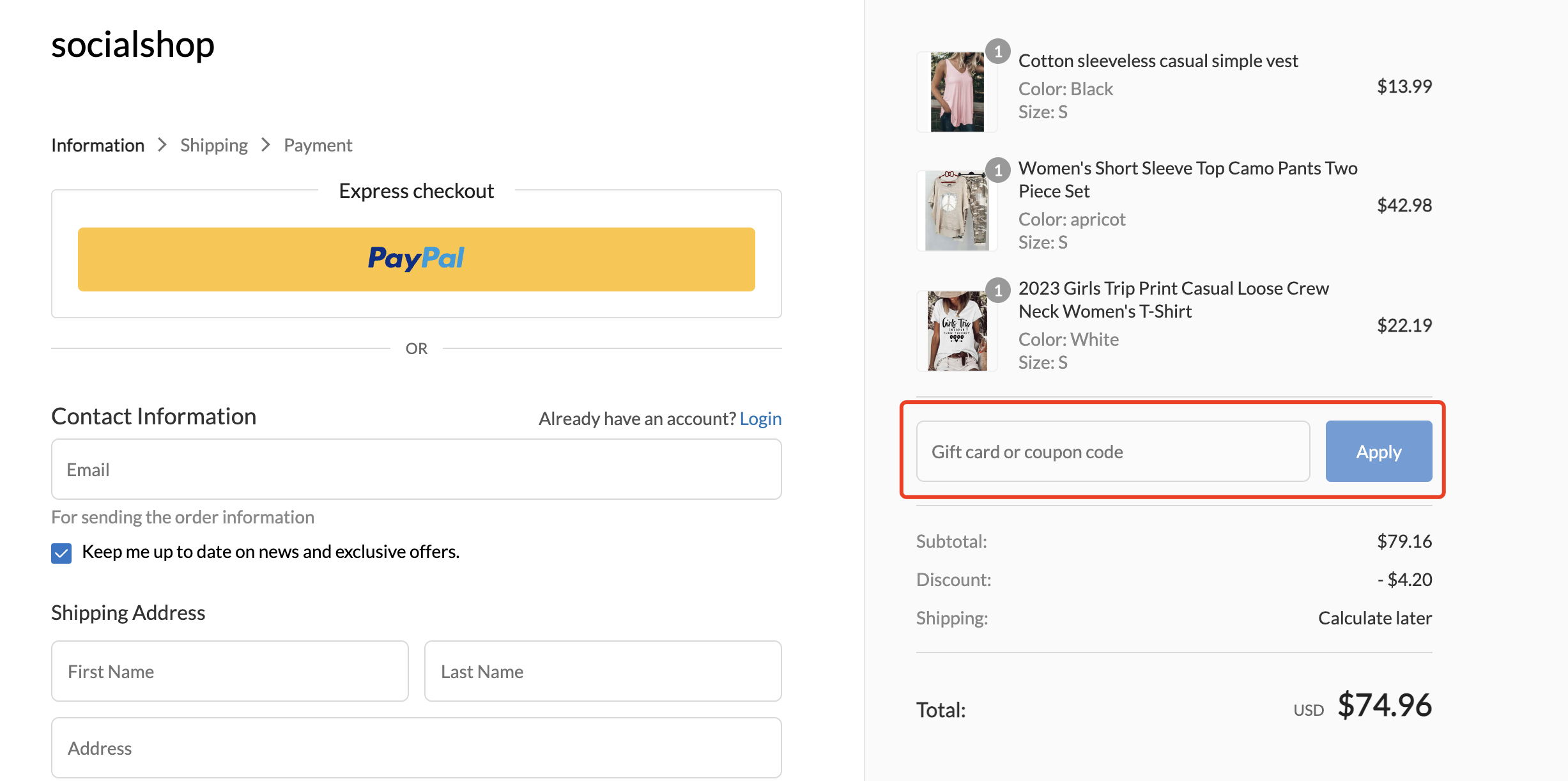Click the Email input field
Screen dimensions: 1568x781
coord(416,469)
